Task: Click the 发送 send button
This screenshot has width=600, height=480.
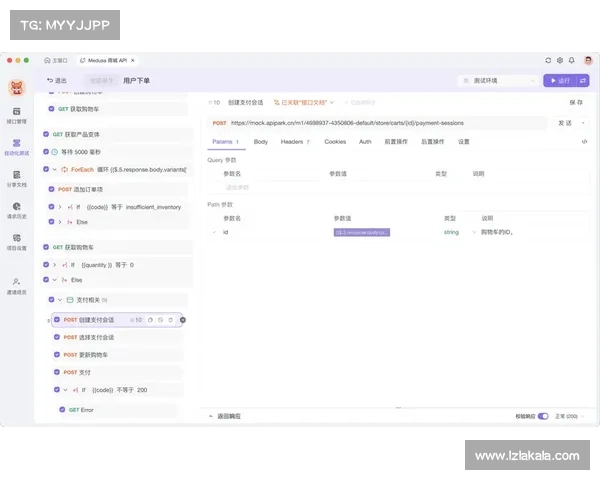Action: coord(565,123)
